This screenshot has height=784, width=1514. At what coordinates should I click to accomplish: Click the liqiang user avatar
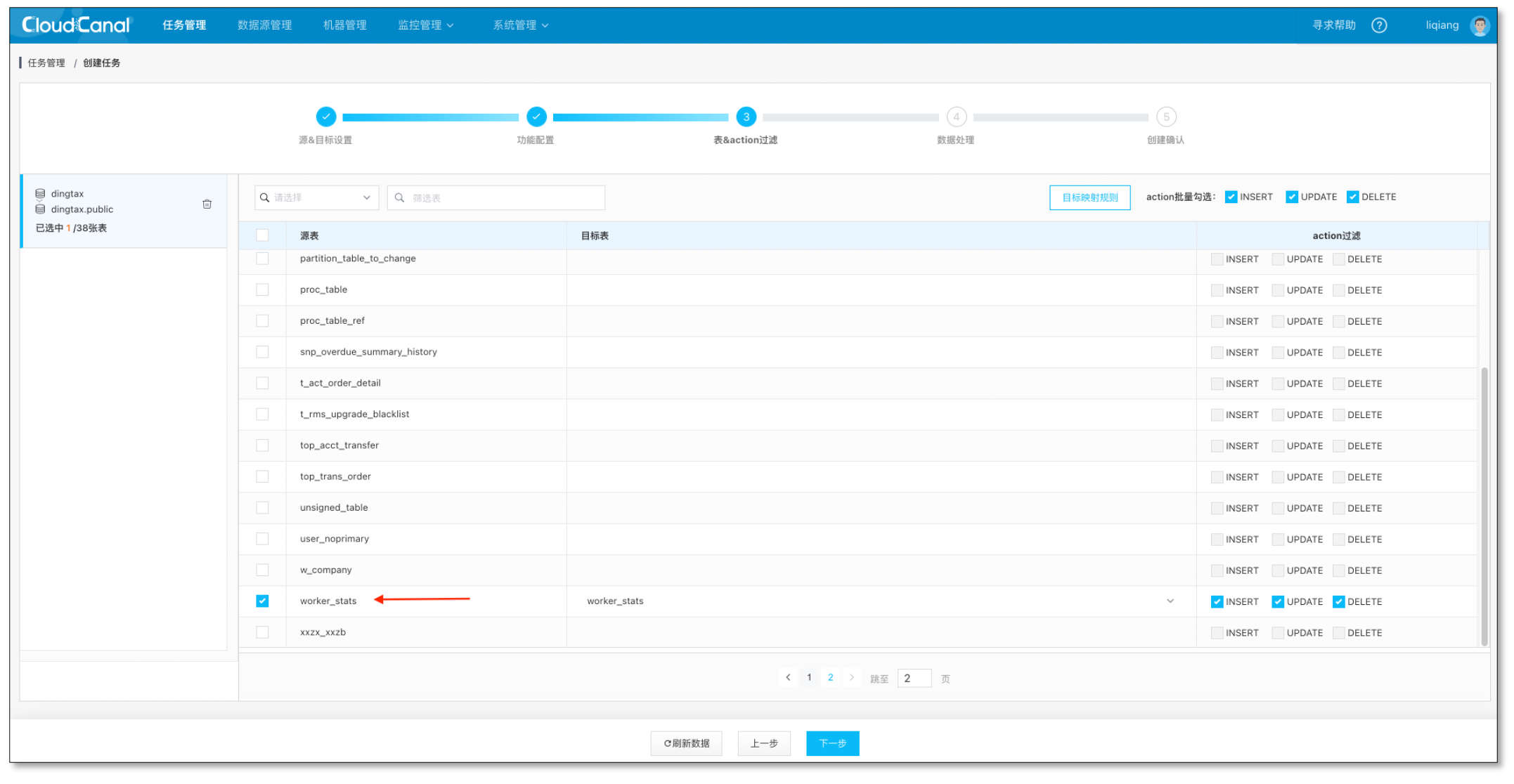(x=1480, y=25)
